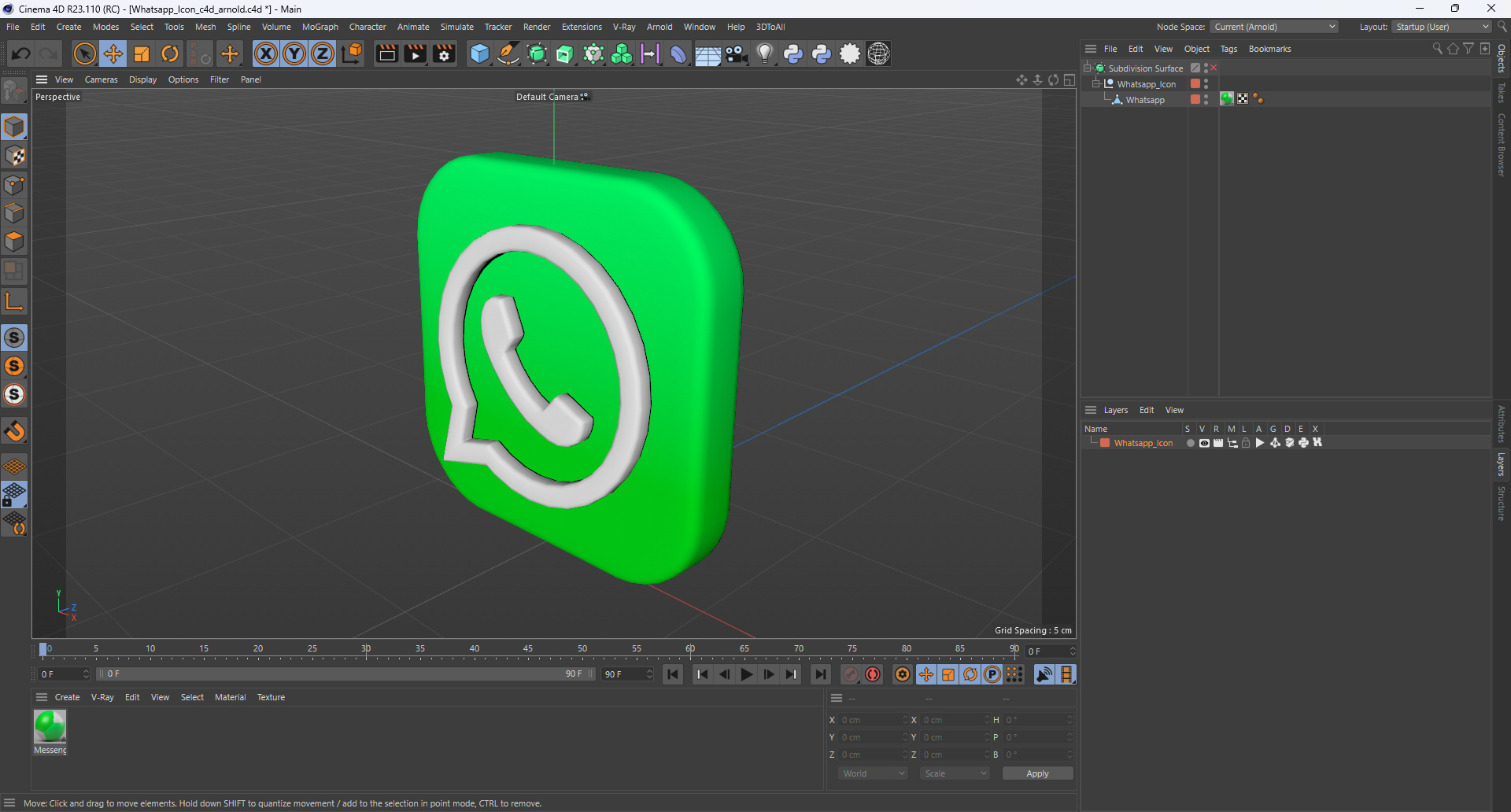Screen dimensions: 1511x812
Task: Click Make Editable icon in left toolbar
Action: point(14,91)
